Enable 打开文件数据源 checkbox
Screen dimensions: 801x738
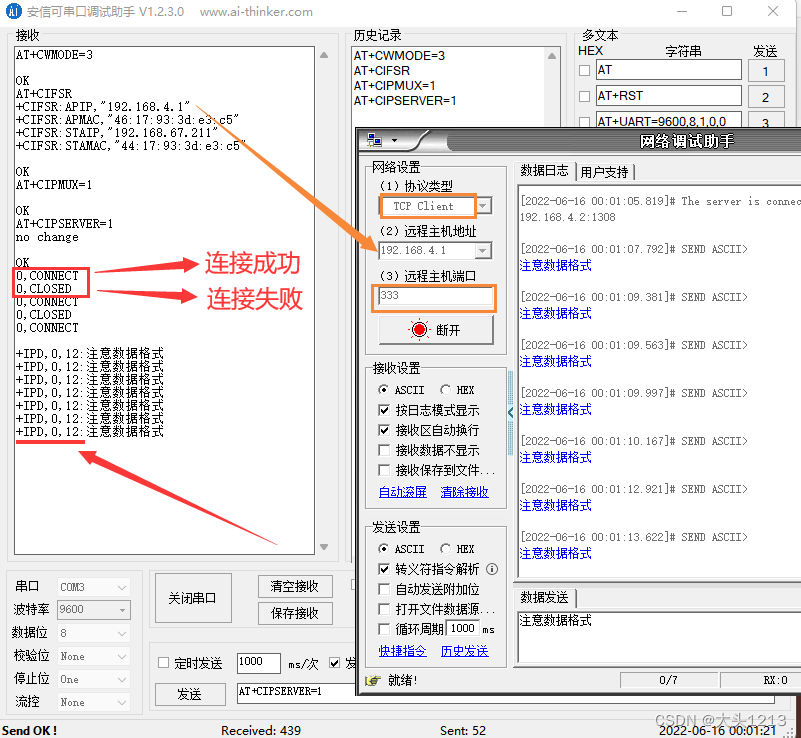pos(384,609)
